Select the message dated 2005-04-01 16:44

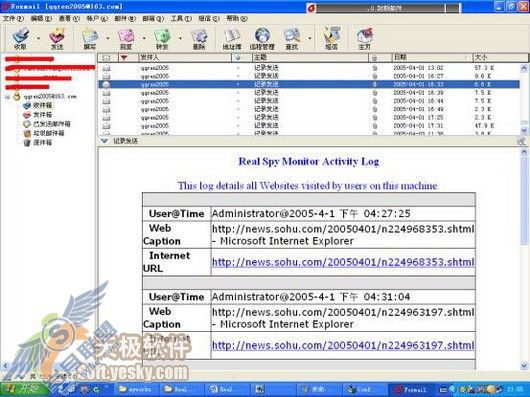[309, 101]
